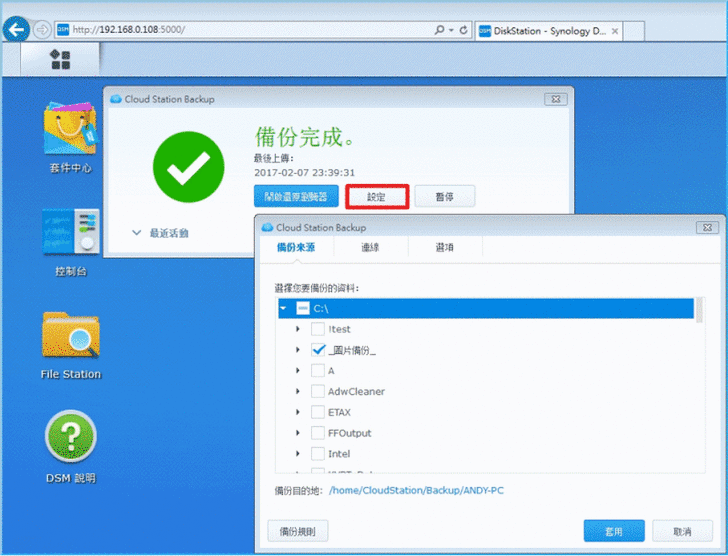The image size is (728, 556).
Task: Click the search magnifier in address bar
Action: [x=439, y=30]
